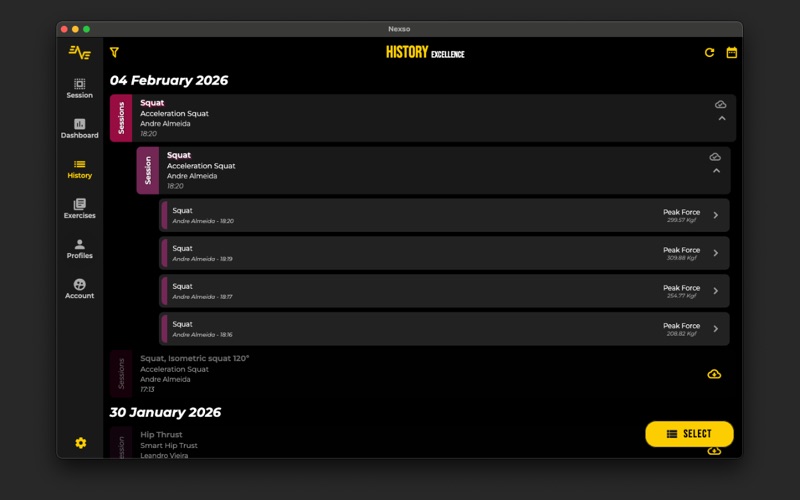Click the HISTORY EXCELLENCE title
This screenshot has width=800, height=500.
click(x=425, y=52)
